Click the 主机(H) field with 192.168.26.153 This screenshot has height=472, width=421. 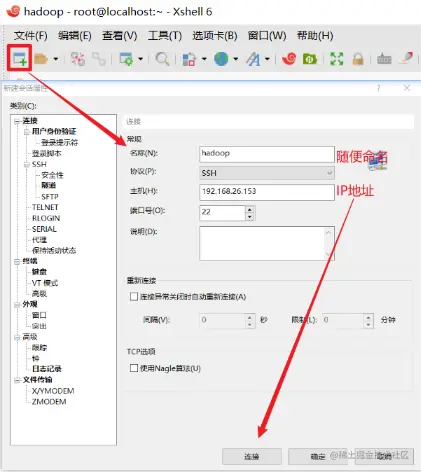pos(267,192)
